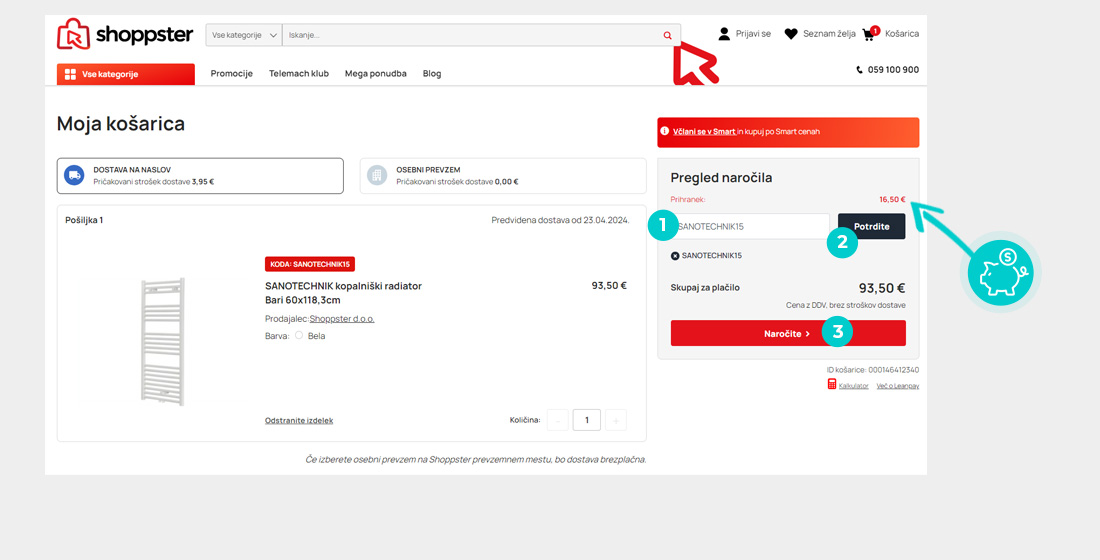The height and width of the screenshot is (560, 1100).
Task: Click the Prijavi se link
Action: click(x=753, y=34)
